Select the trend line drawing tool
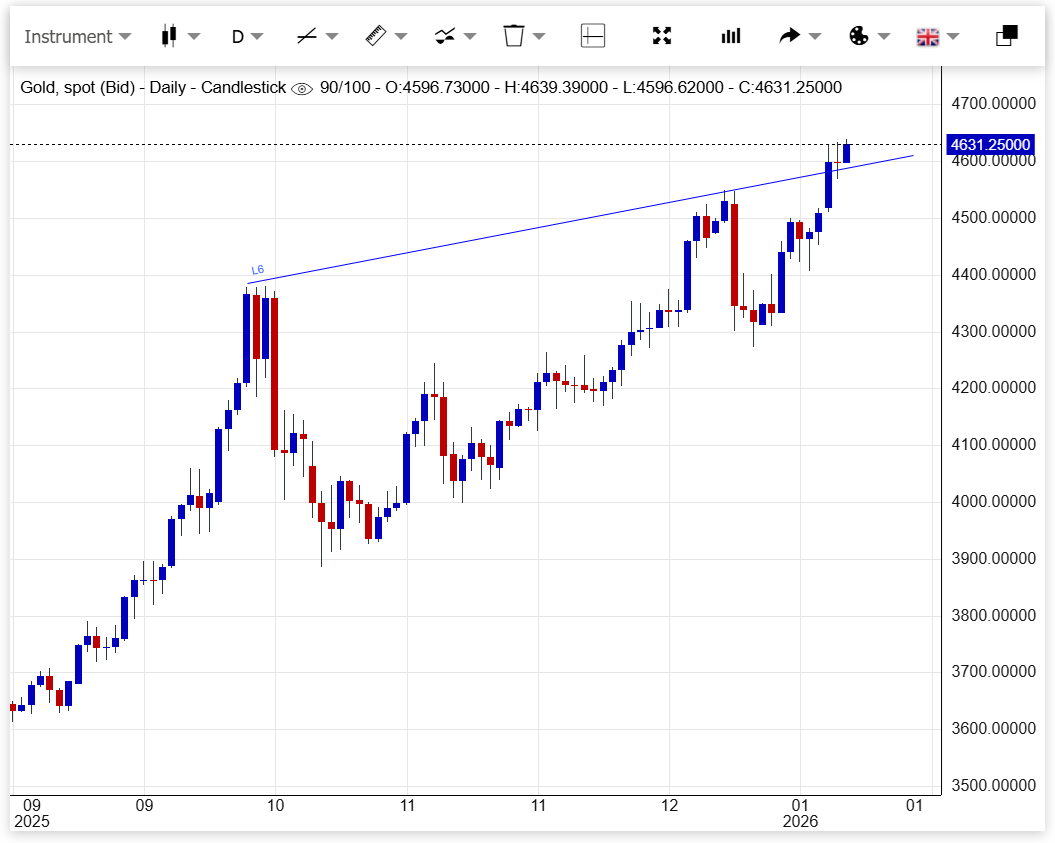The width and height of the screenshot is (1055, 843). point(306,36)
